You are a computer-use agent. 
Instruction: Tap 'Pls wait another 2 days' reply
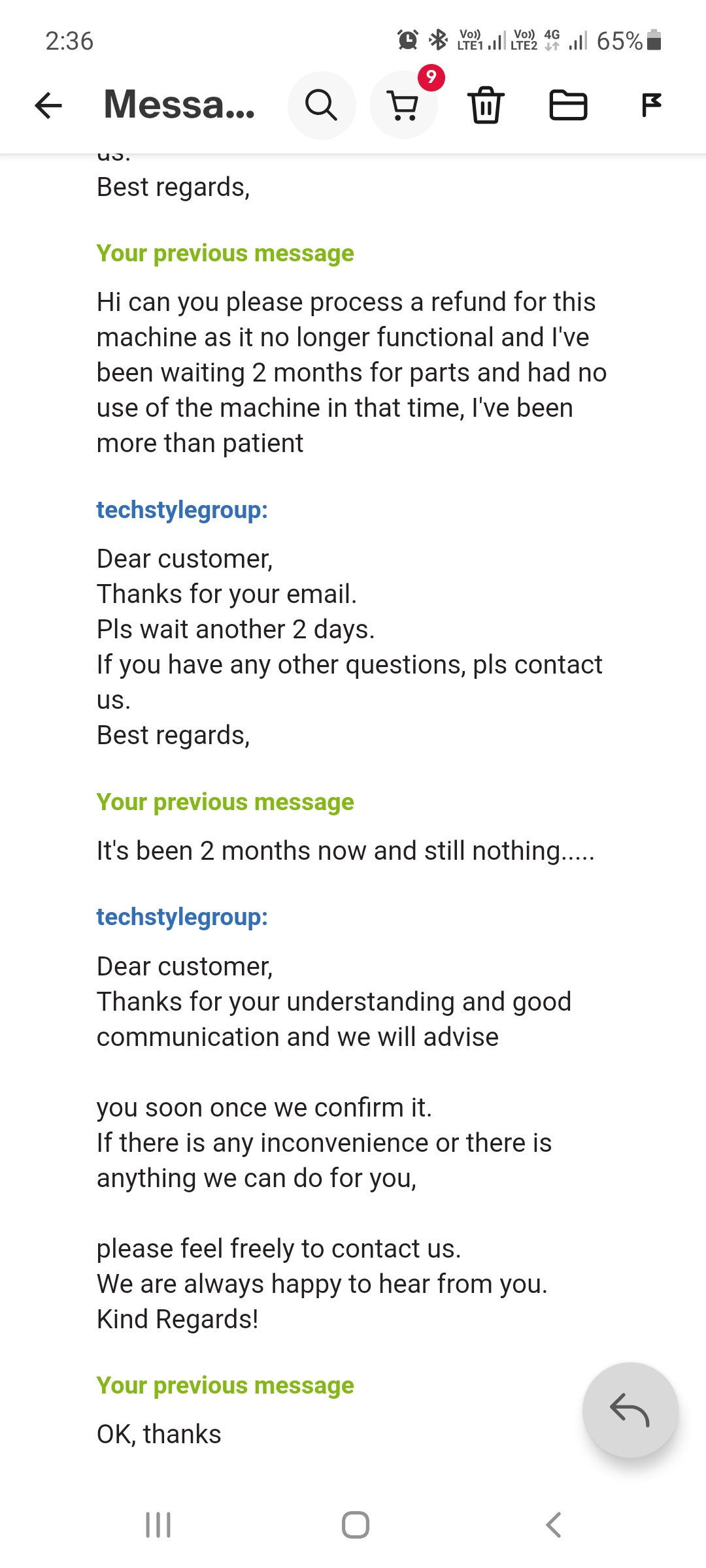point(235,629)
